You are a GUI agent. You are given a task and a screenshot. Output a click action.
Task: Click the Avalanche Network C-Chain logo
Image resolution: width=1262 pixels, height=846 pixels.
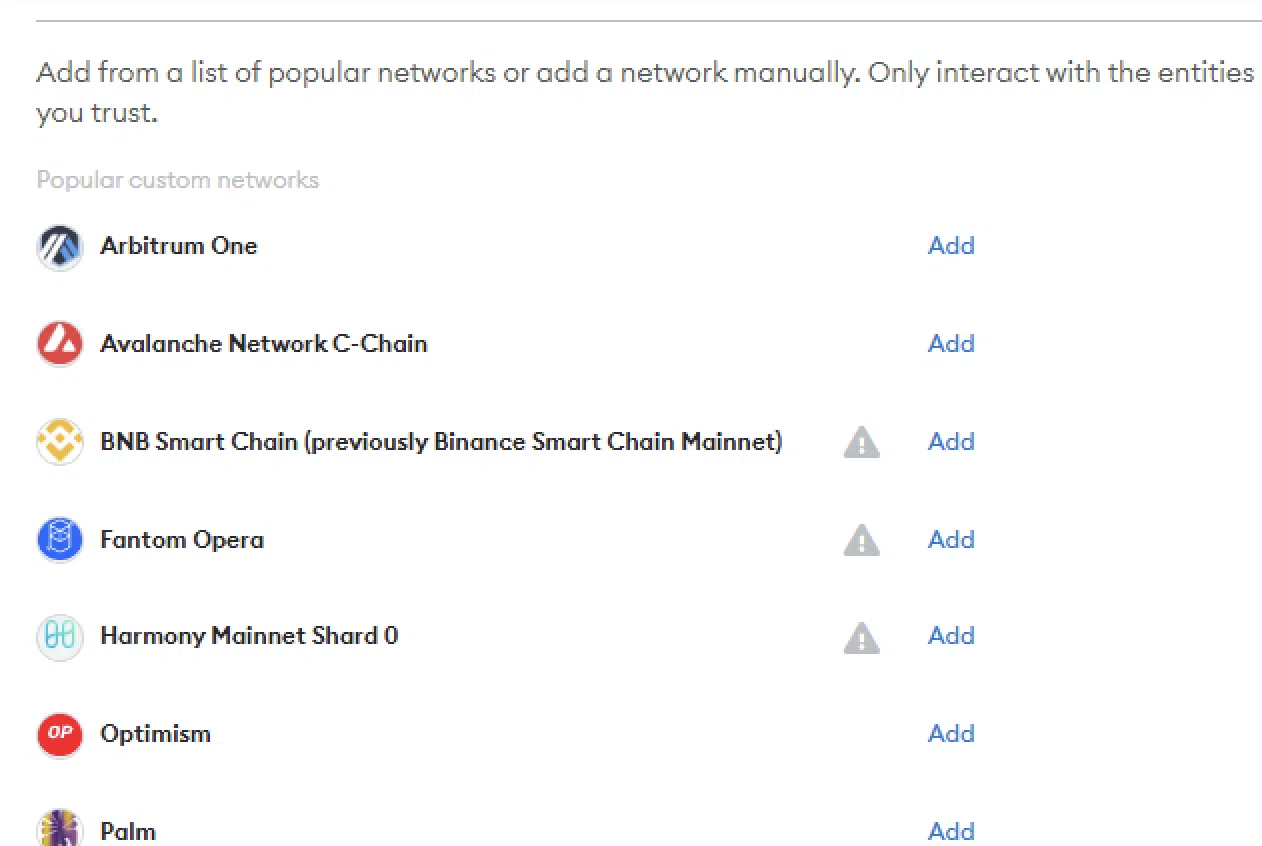point(59,344)
